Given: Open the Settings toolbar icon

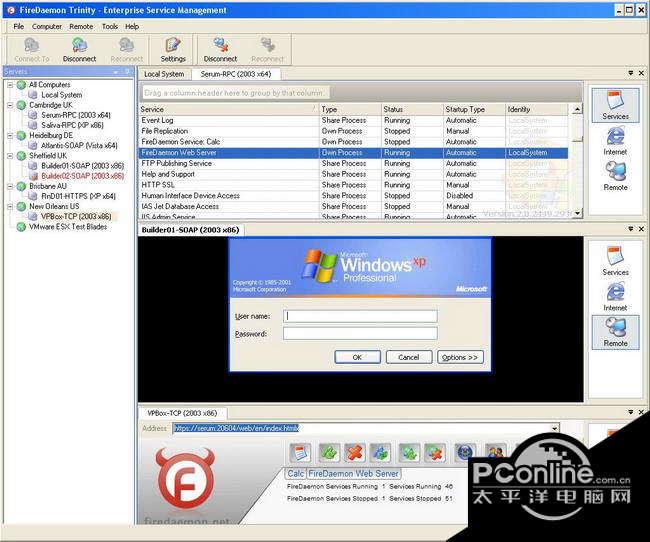Looking at the screenshot, I should [173, 45].
